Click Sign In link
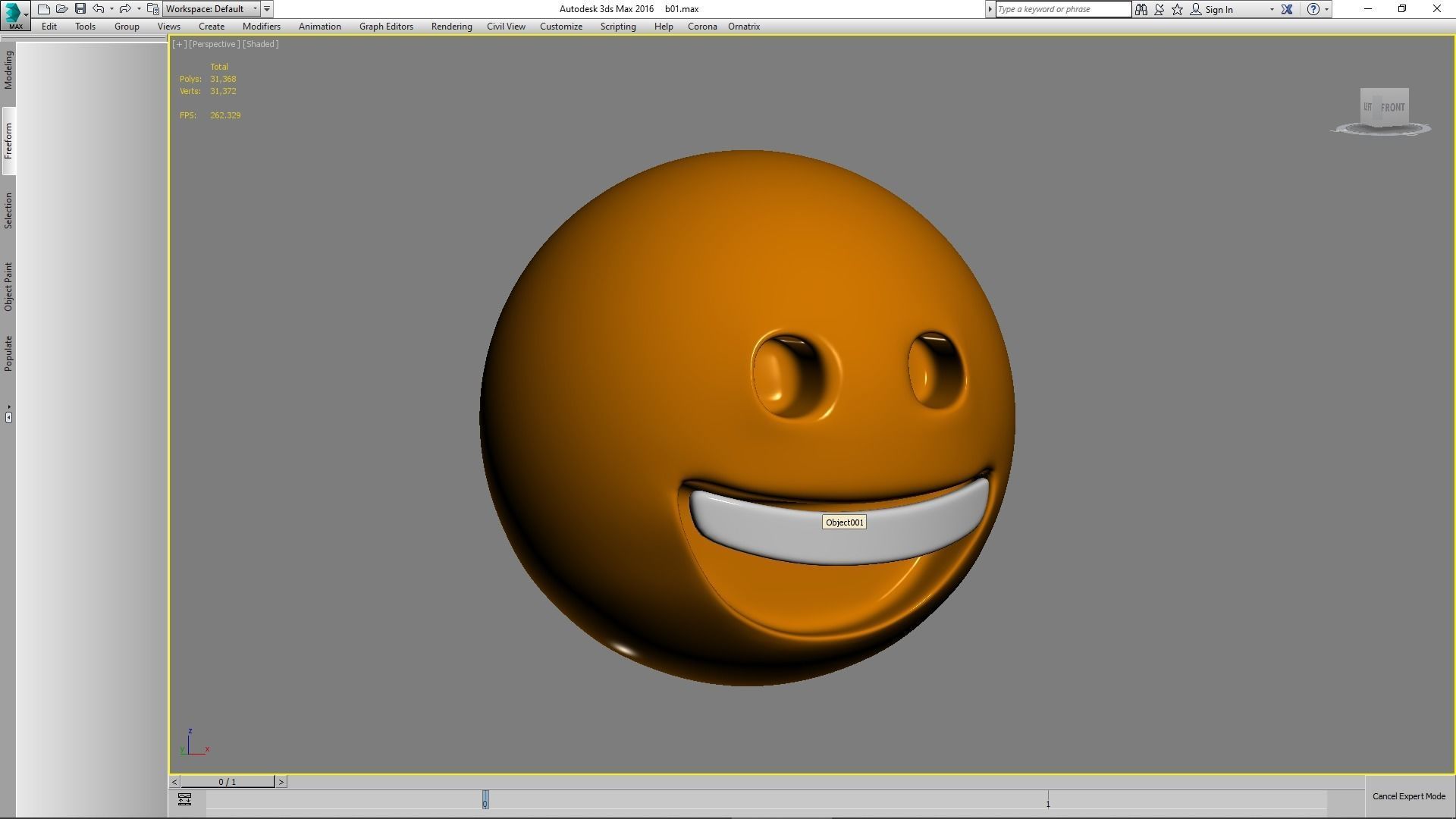 tap(1219, 10)
